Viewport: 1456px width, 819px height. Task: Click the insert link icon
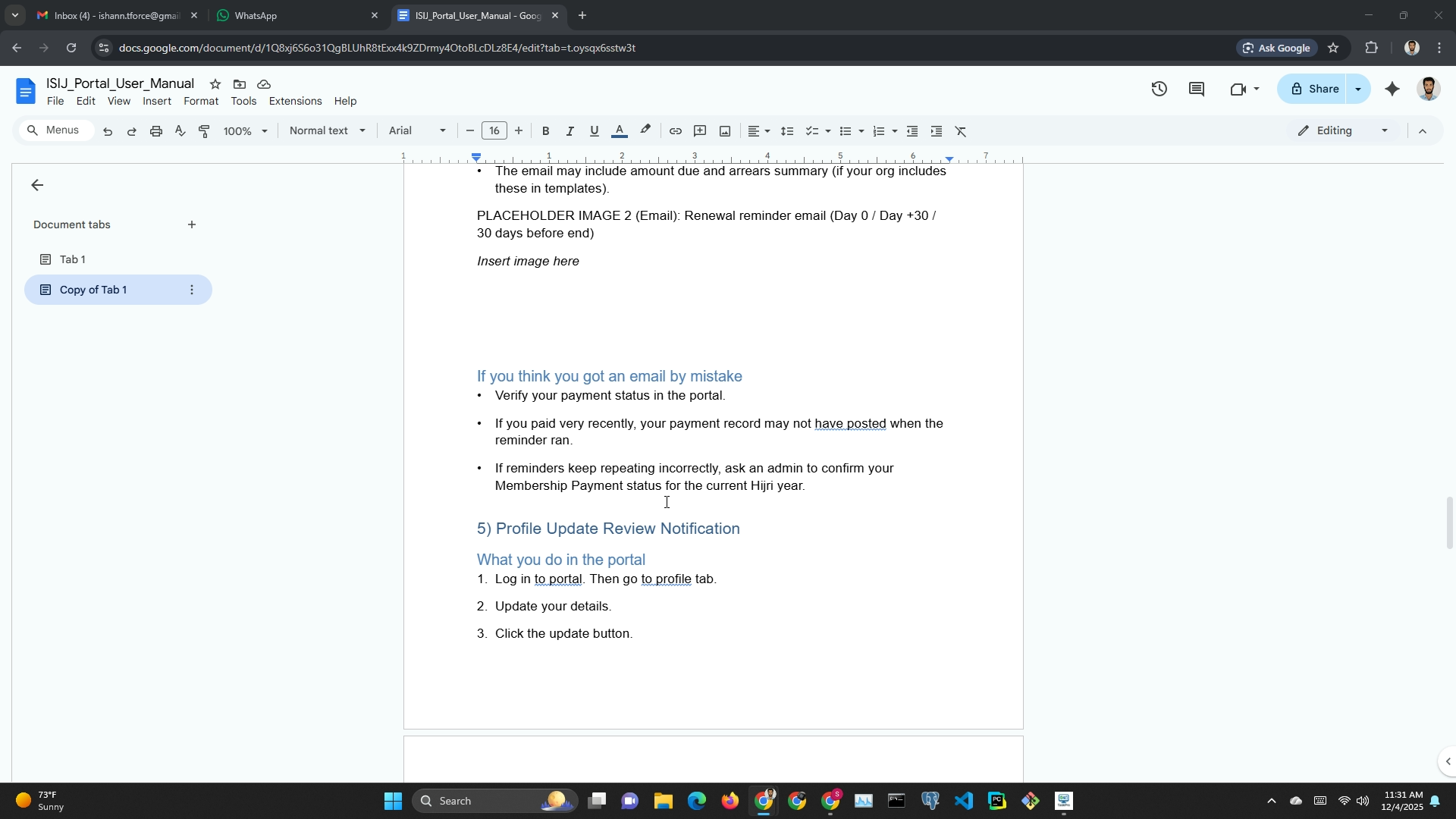point(675,131)
